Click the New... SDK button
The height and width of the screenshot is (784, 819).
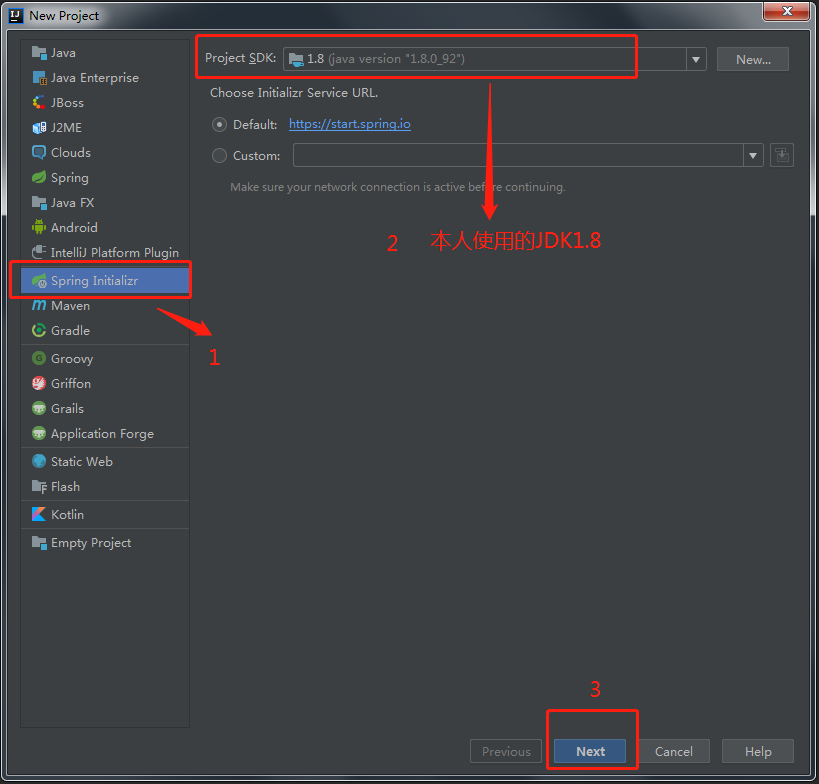click(753, 60)
